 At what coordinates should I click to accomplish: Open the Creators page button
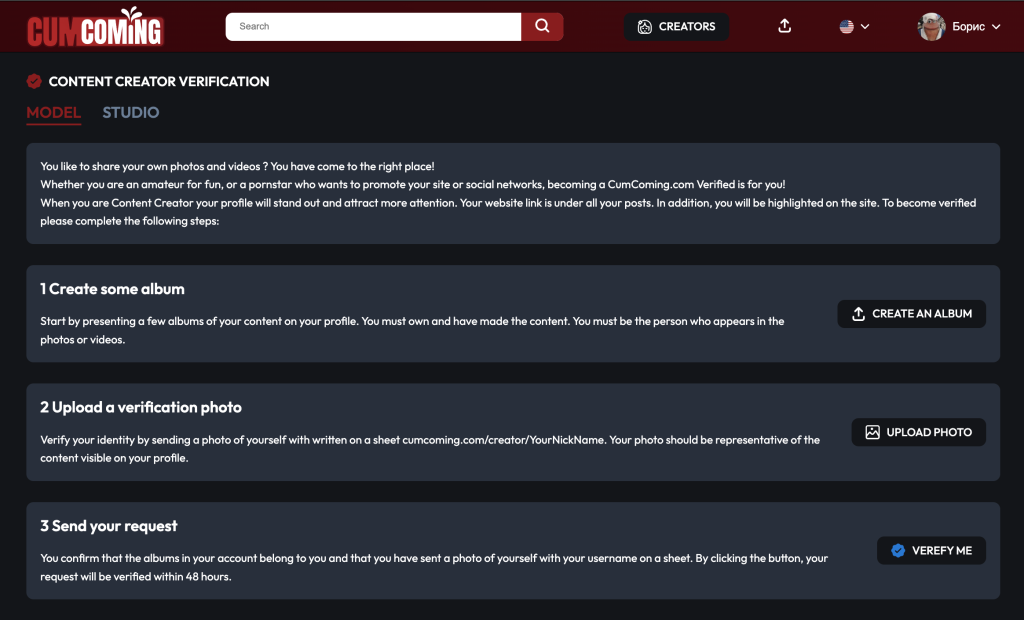coord(676,27)
